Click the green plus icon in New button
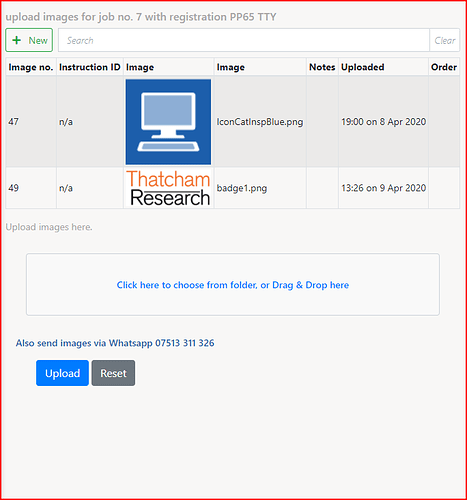The width and height of the screenshot is (467, 500). pyautogui.click(x=16, y=40)
